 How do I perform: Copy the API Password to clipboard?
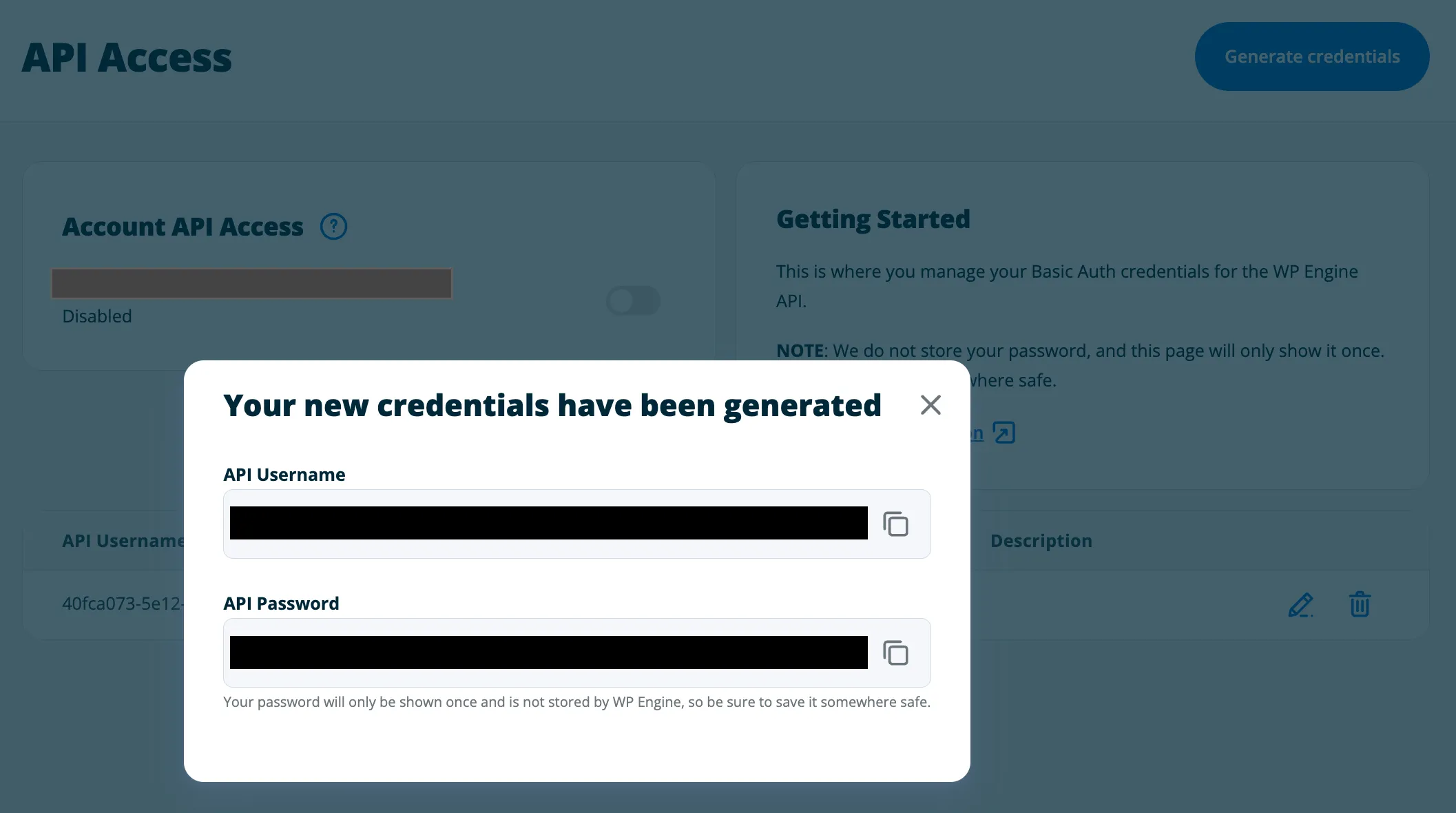coord(896,652)
